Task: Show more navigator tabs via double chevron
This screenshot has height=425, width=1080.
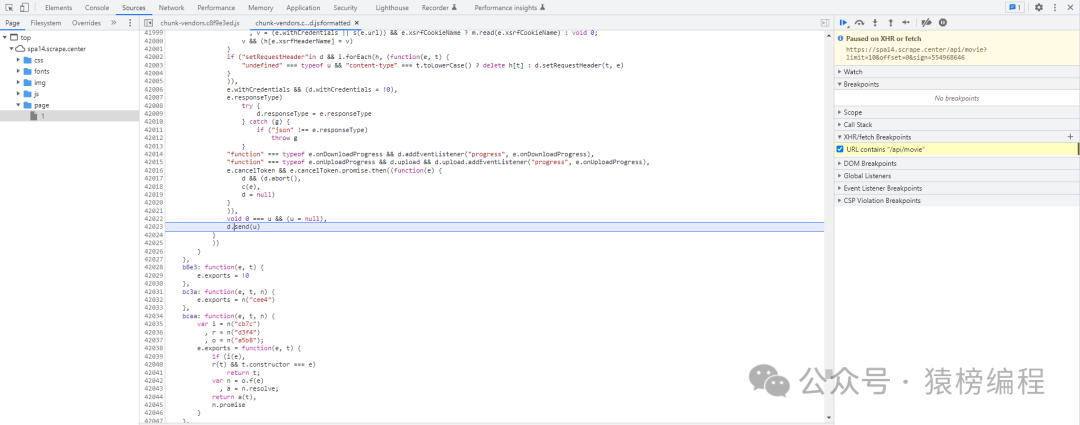Action: click(x=114, y=23)
